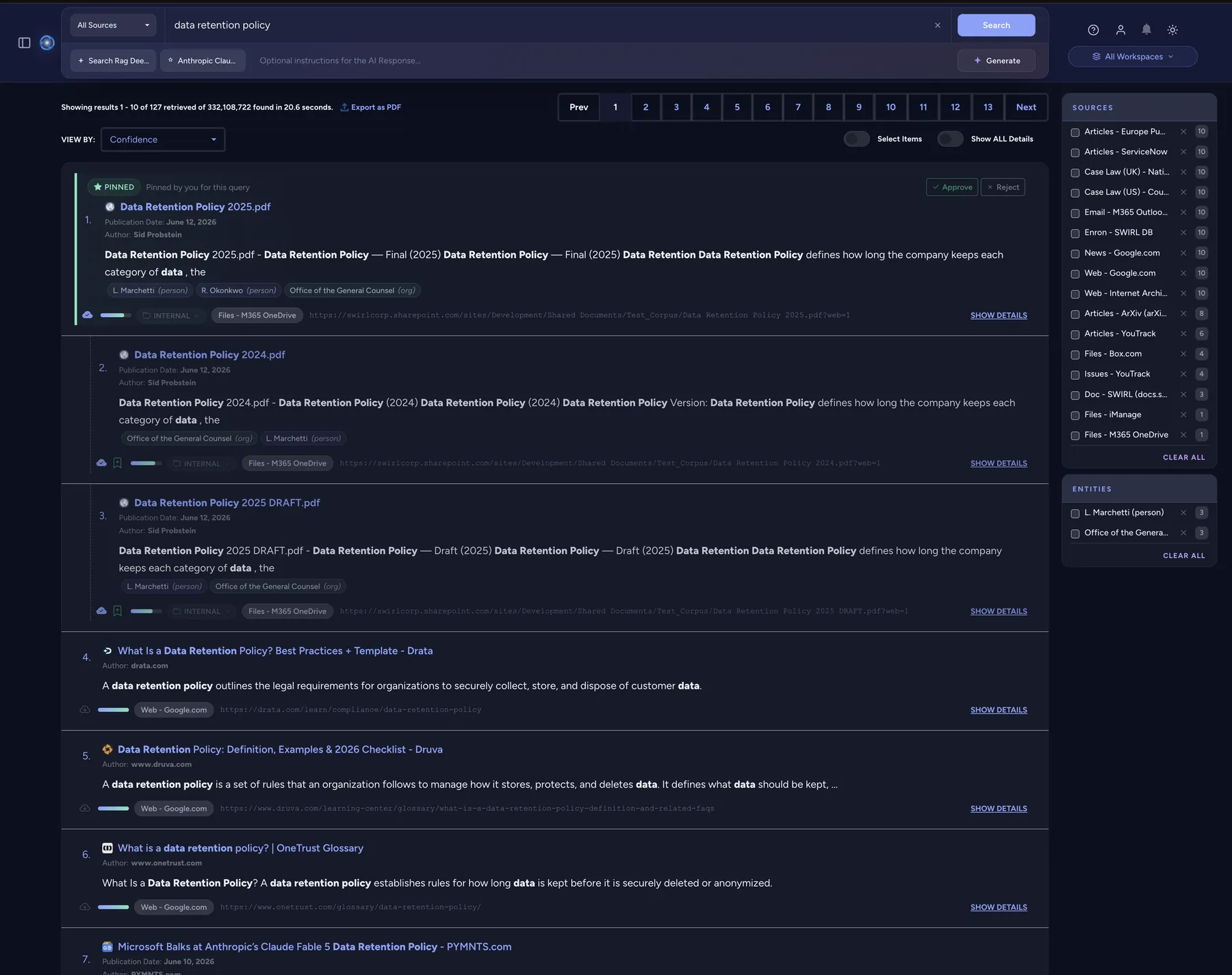Image resolution: width=1232 pixels, height=975 pixels.
Task: Click the Next page button
Action: tap(1026, 107)
